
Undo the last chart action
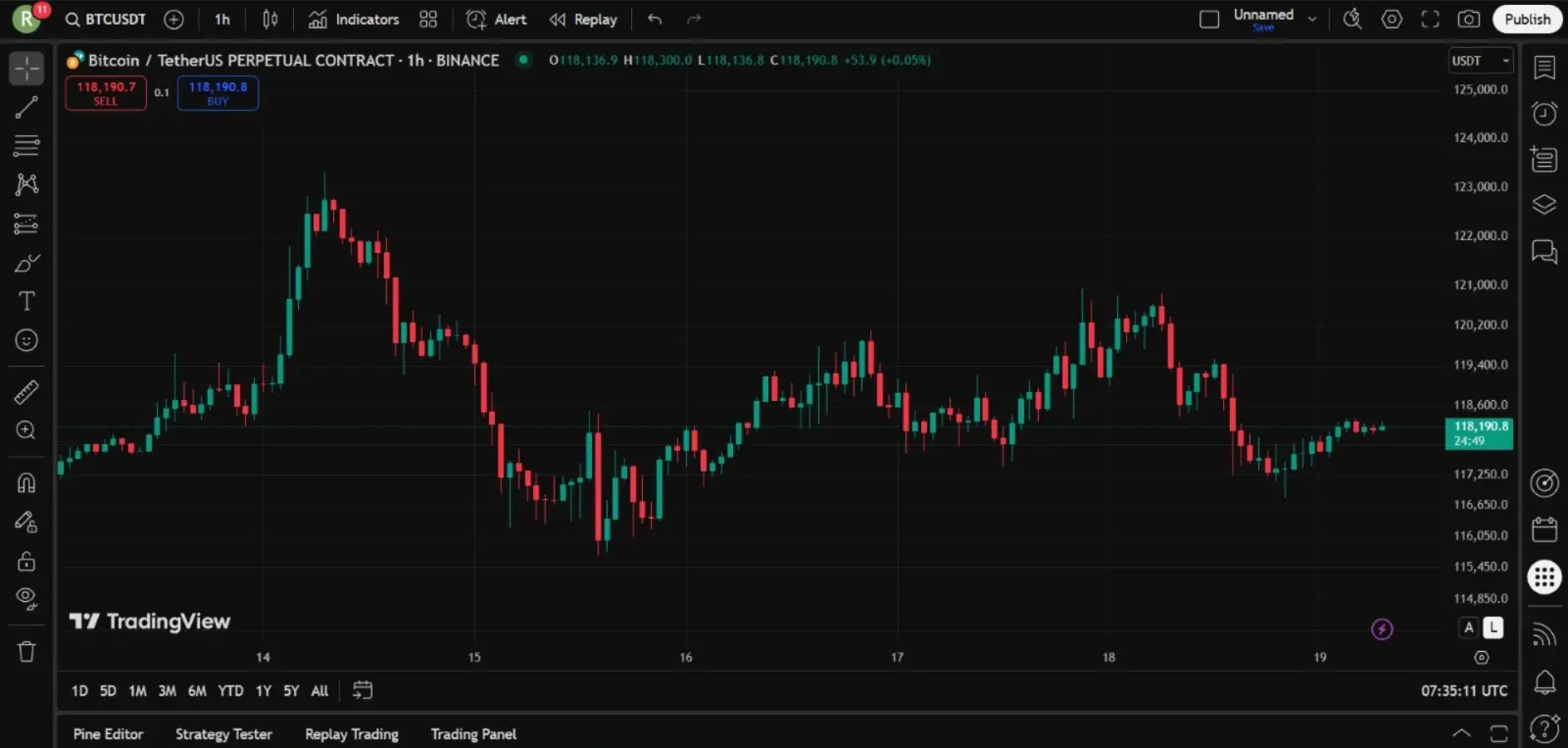(655, 20)
